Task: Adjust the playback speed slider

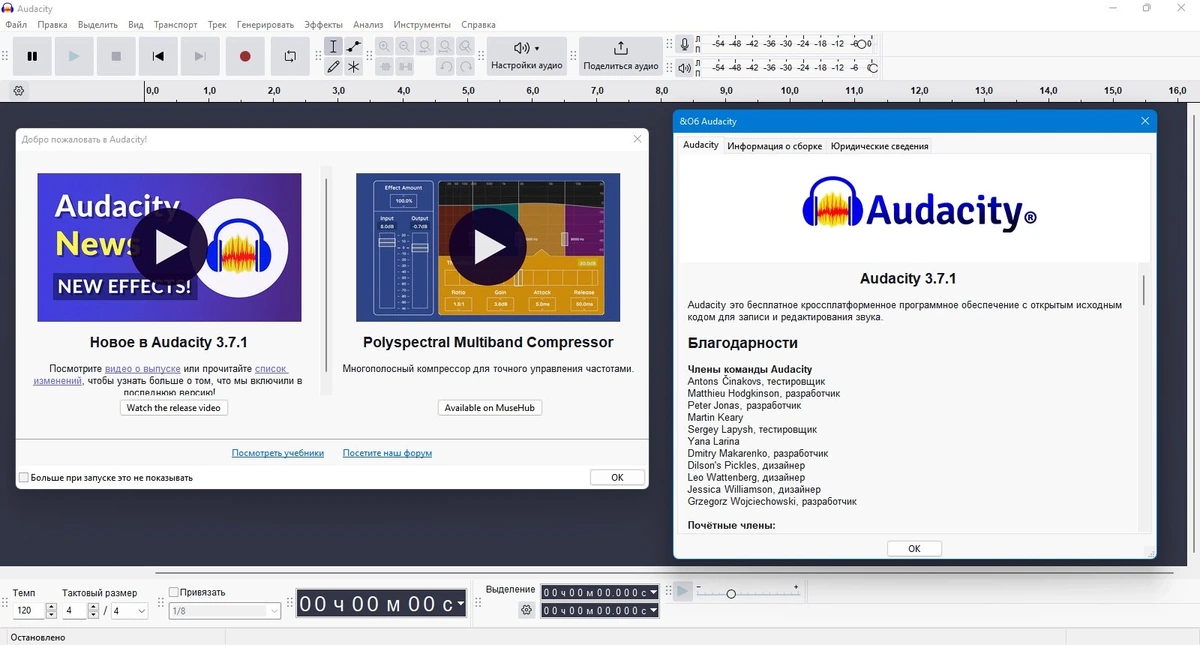Action: (731, 594)
